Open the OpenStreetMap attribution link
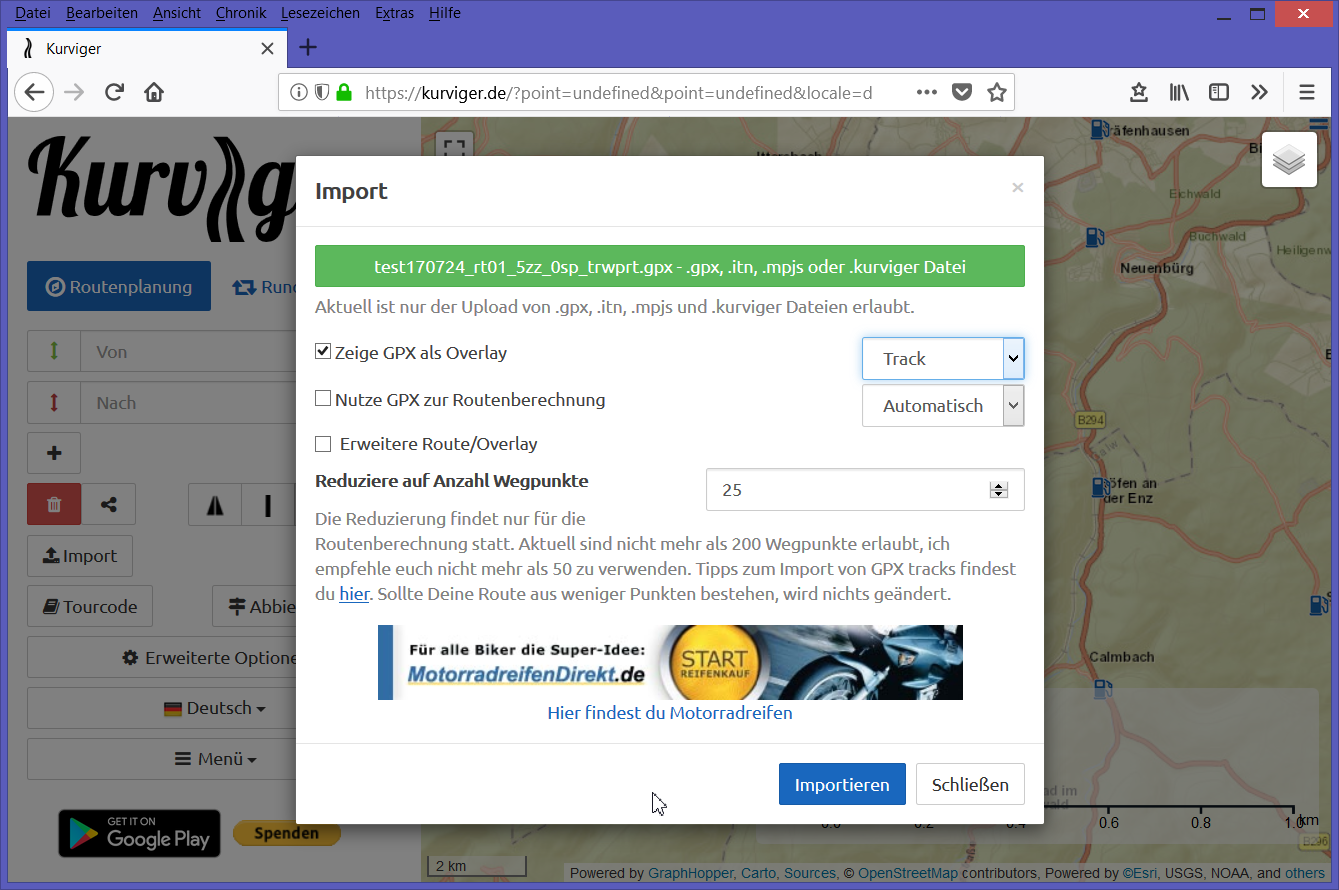 907,873
